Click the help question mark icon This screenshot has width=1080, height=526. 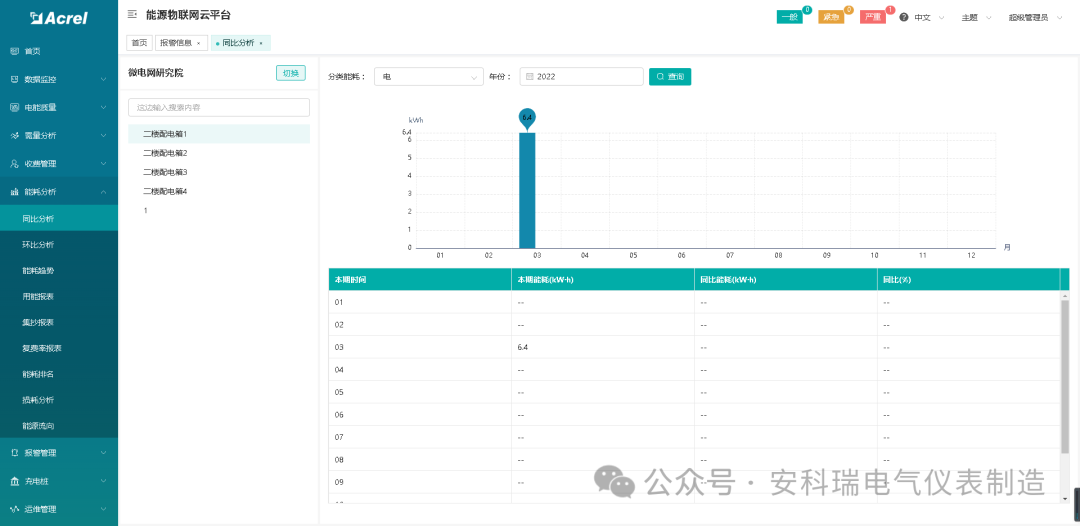click(904, 17)
